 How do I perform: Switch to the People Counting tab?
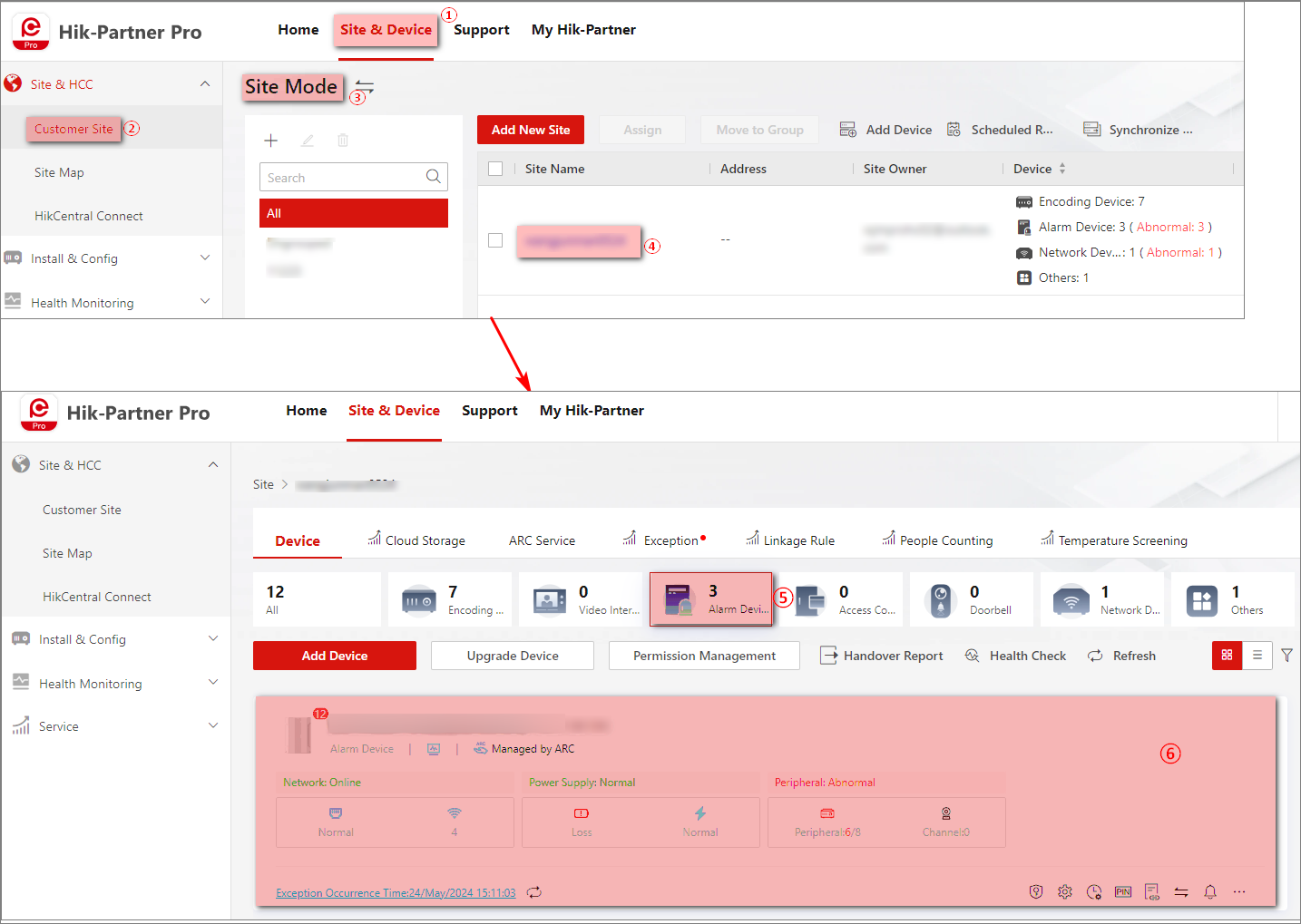point(937,540)
